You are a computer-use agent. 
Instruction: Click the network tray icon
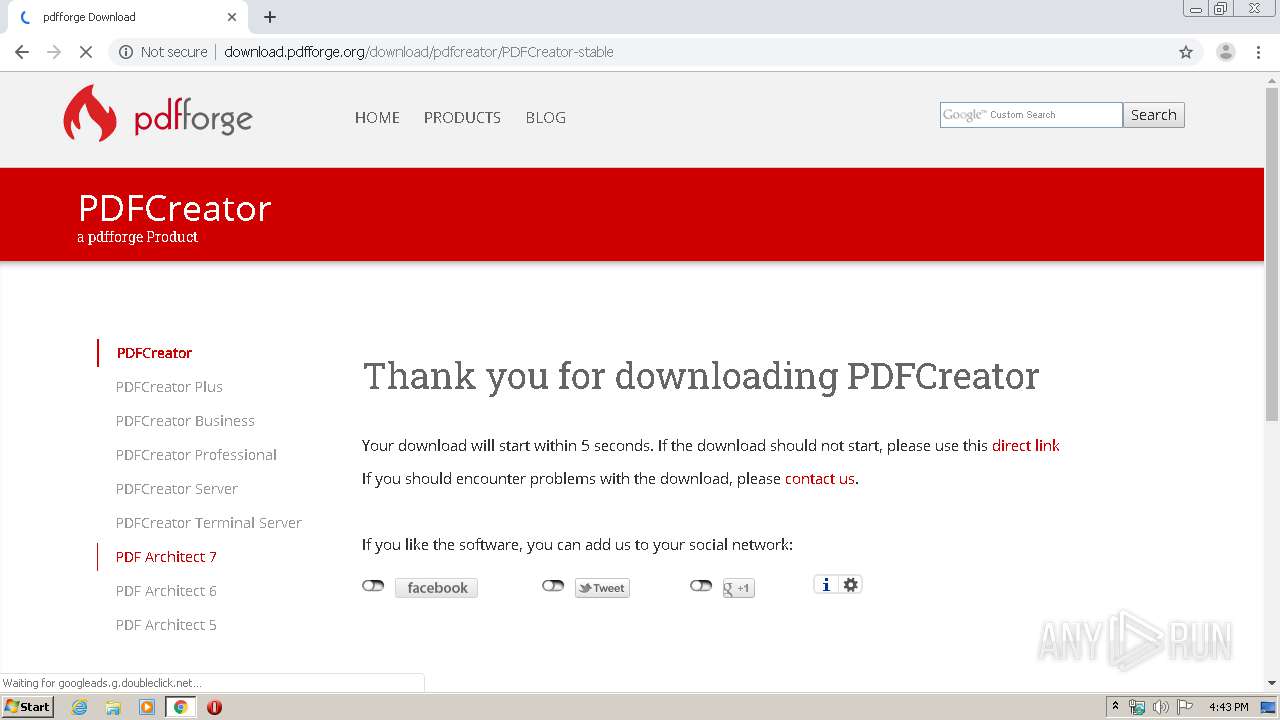(1137, 707)
